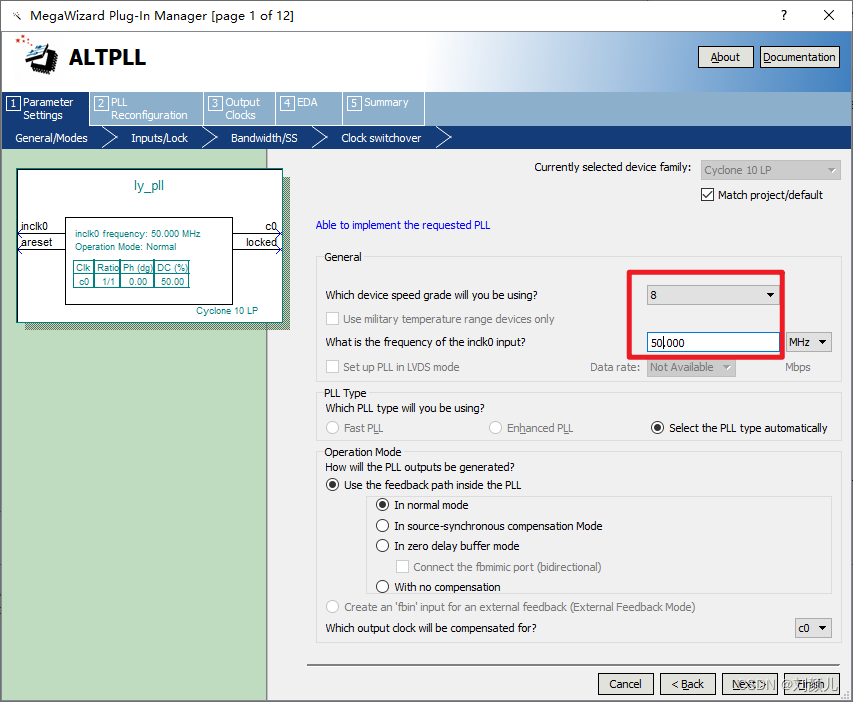Click the 1/1 ratio cell
The width and height of the screenshot is (853, 702).
click(108, 281)
